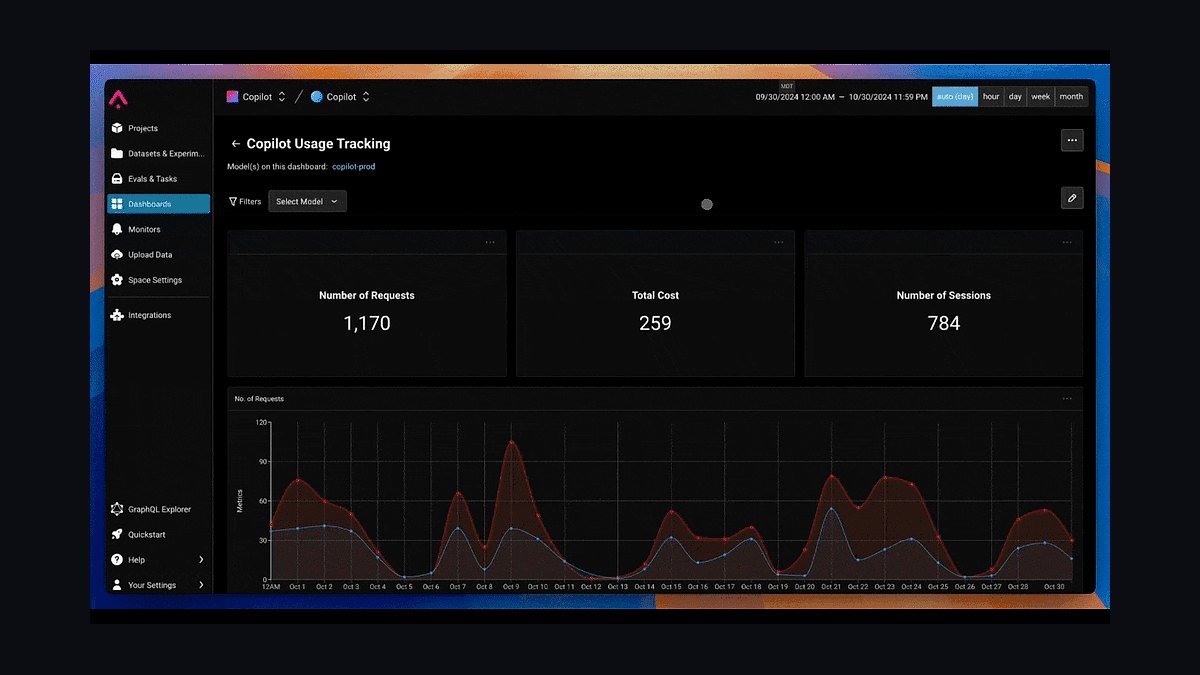This screenshot has height=675, width=1200.
Task: Open Space Settings page
Action: click(159, 280)
